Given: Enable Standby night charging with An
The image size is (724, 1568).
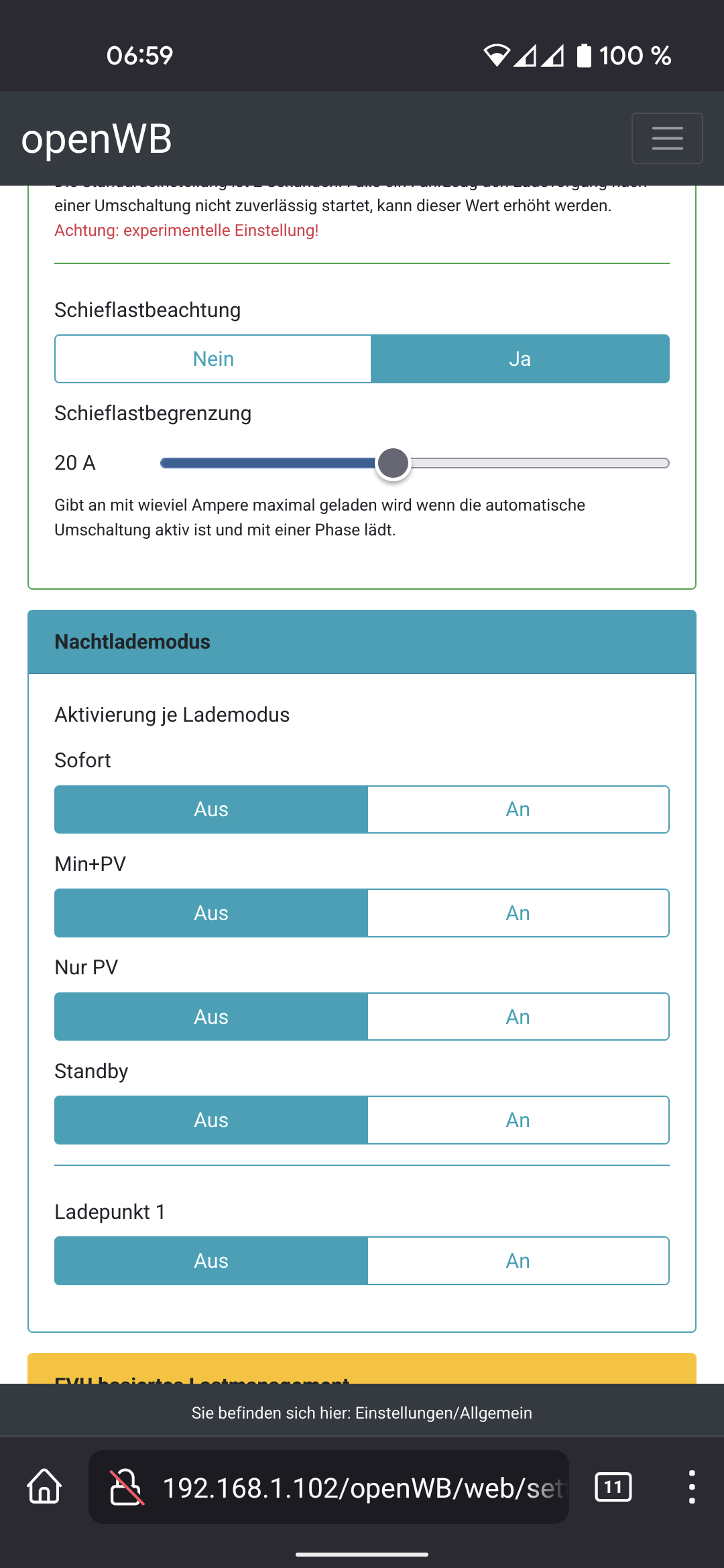Looking at the screenshot, I should [518, 1120].
